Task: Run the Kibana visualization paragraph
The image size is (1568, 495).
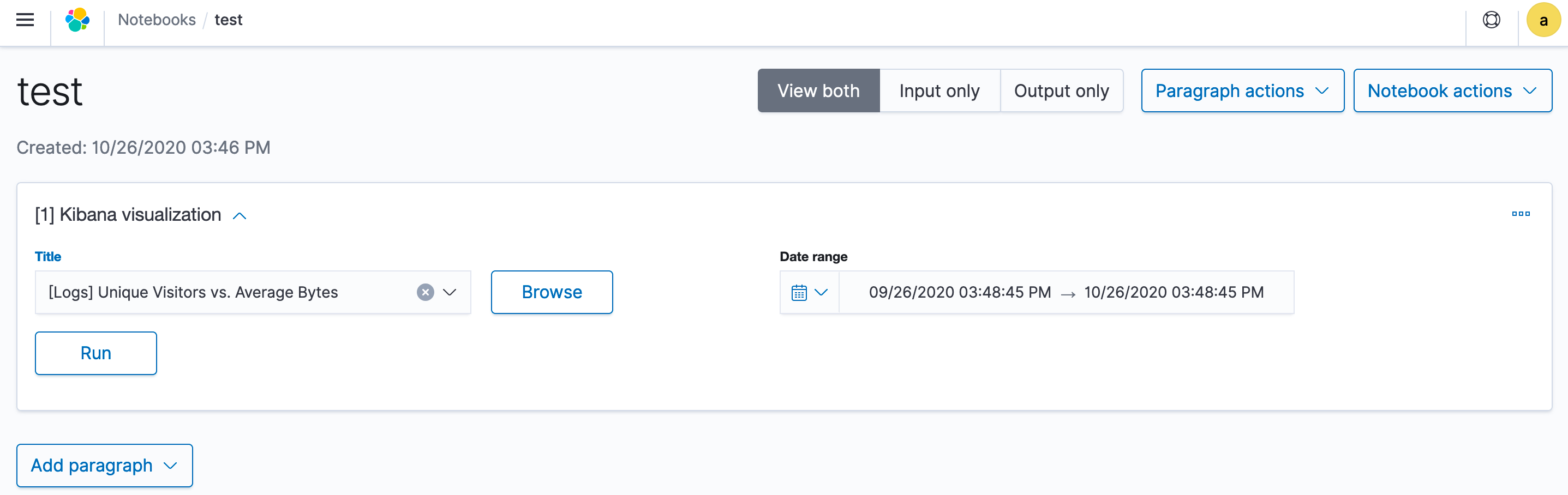Action: click(x=95, y=353)
